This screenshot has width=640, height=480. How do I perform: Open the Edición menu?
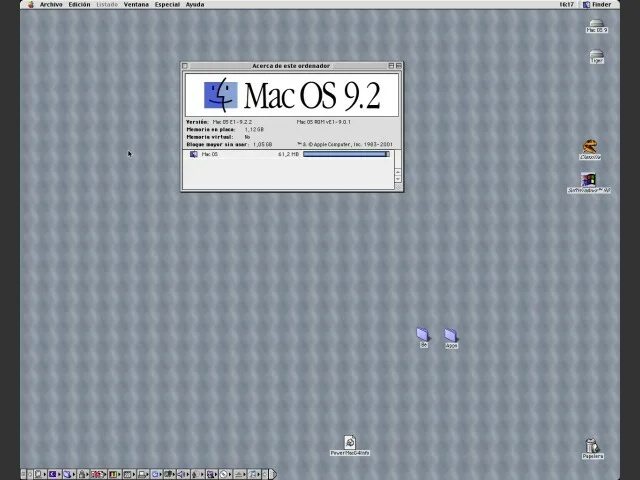79,4
